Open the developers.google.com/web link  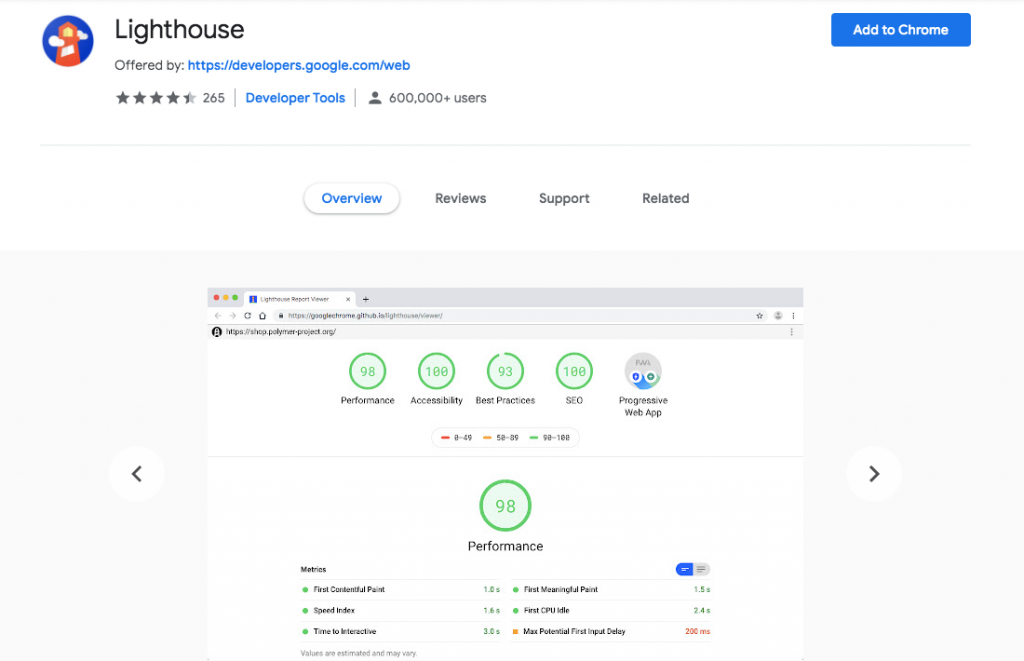coord(298,65)
